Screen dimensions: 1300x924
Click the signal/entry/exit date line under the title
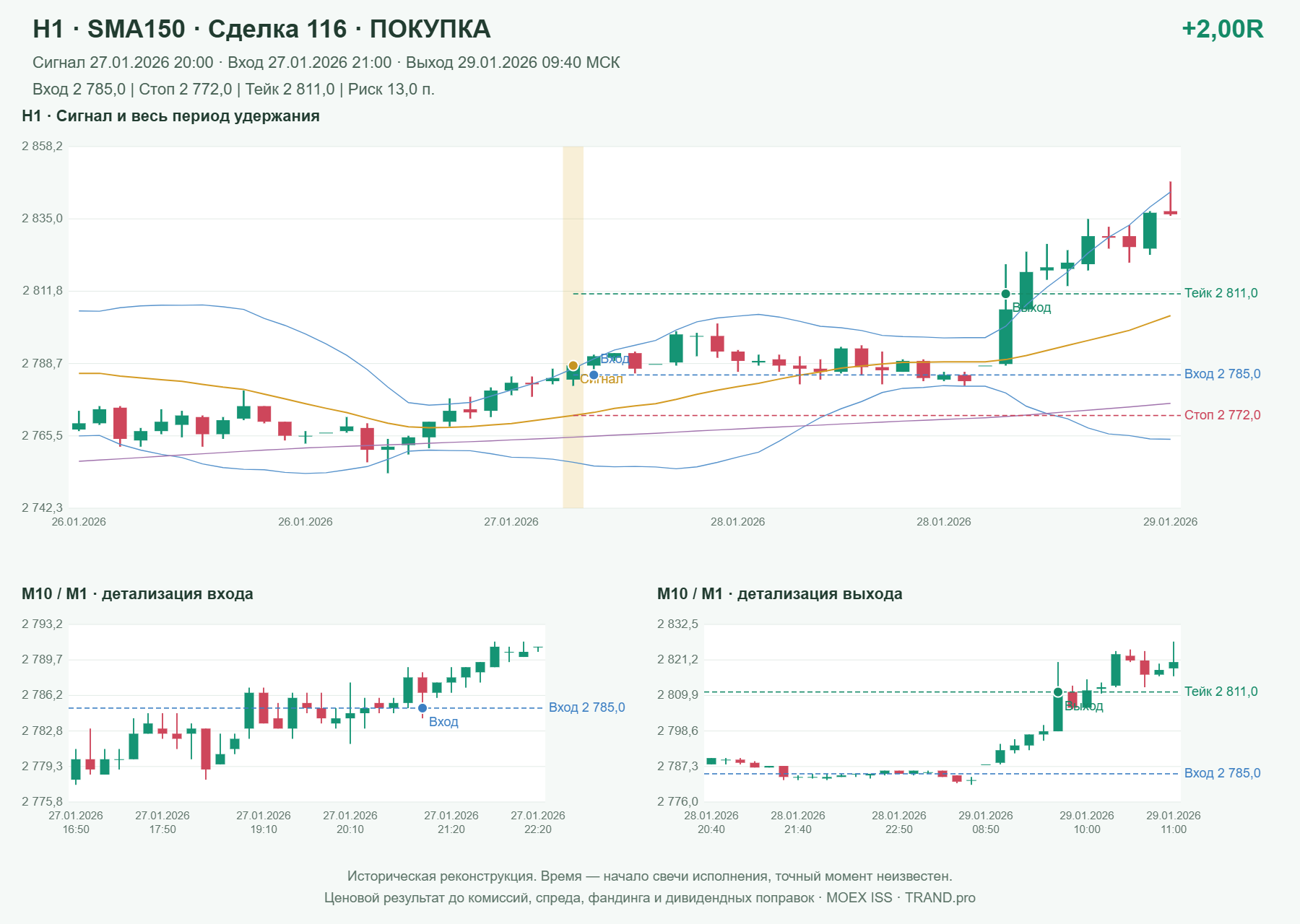326,63
